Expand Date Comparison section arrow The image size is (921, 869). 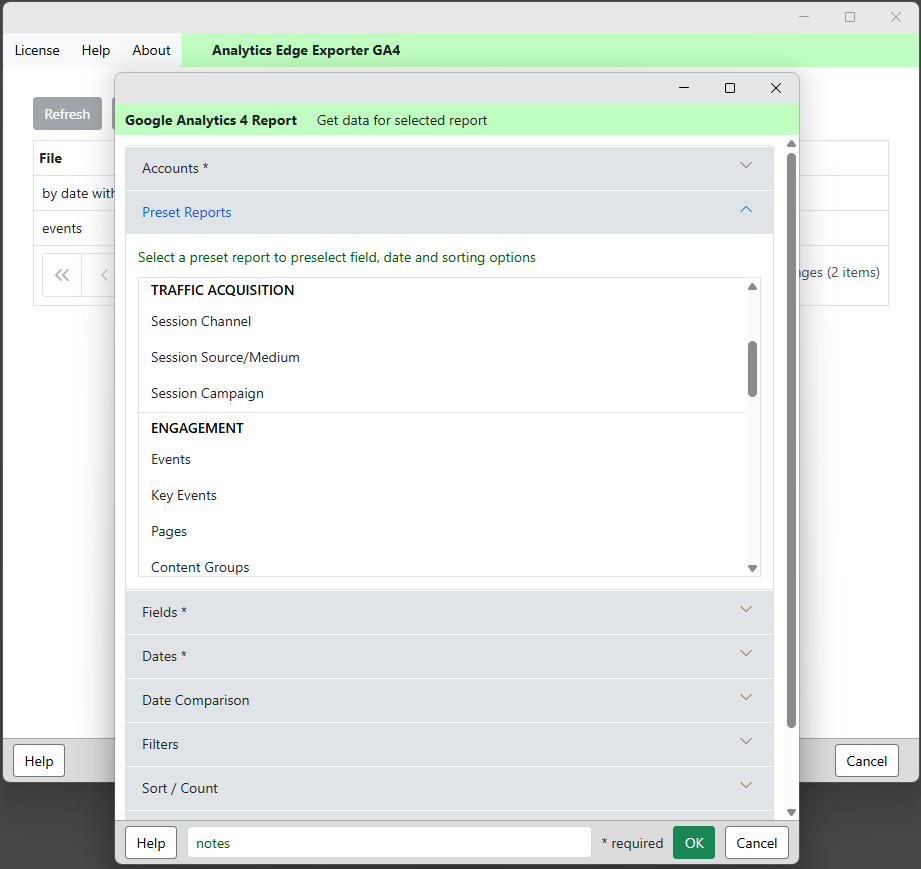[745, 698]
